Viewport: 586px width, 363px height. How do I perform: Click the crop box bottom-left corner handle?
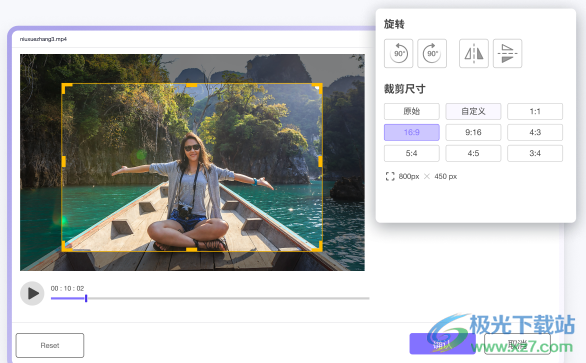point(66,247)
